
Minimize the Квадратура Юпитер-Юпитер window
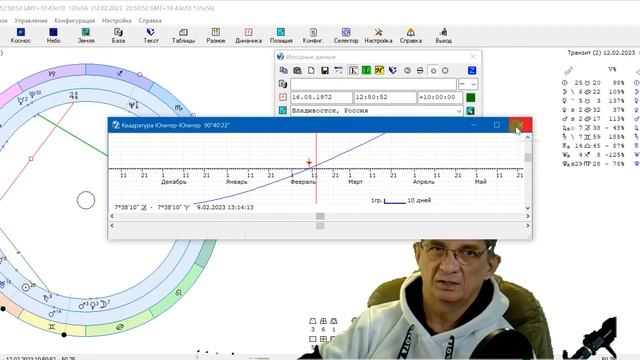(474, 125)
